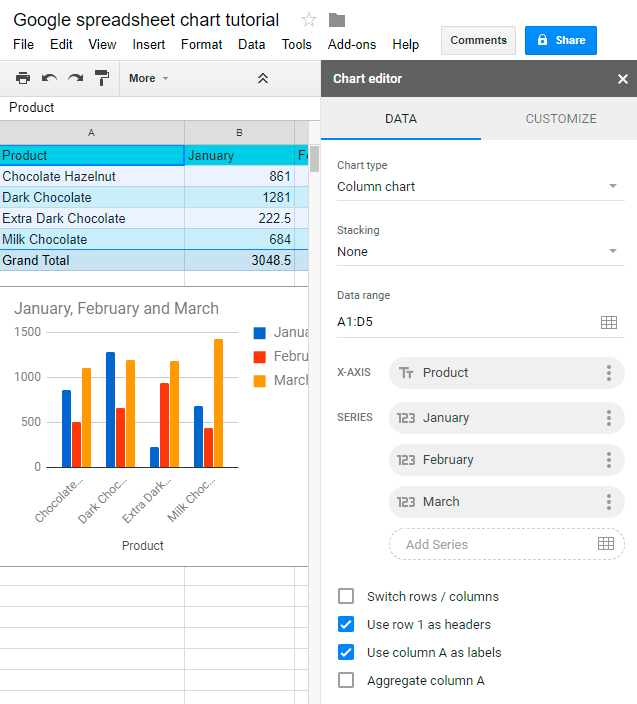Image resolution: width=637 pixels, height=704 pixels.
Task: Click the Milk Chocolate cell
Action: pos(92,239)
